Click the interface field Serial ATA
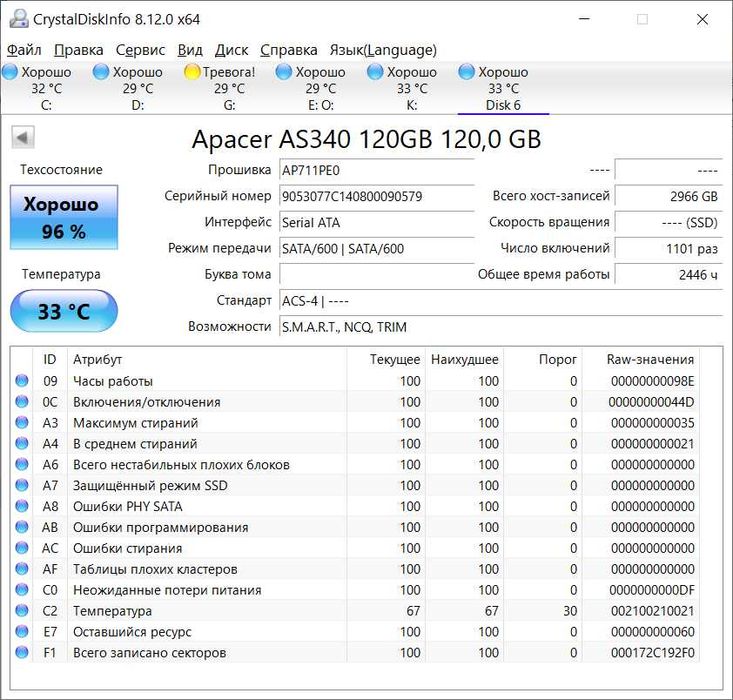733x700 pixels. [x=377, y=223]
